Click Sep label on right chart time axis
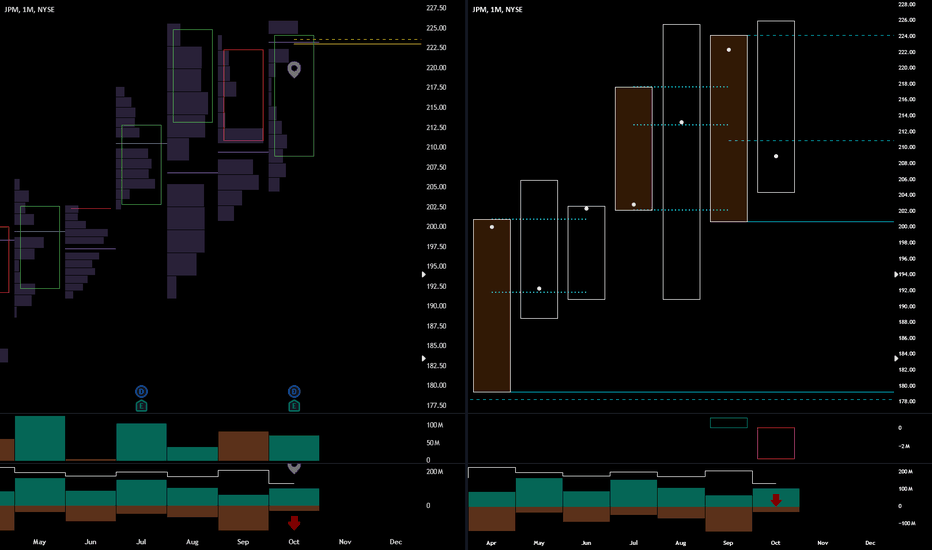This screenshot has height=550, width=932. click(x=728, y=543)
